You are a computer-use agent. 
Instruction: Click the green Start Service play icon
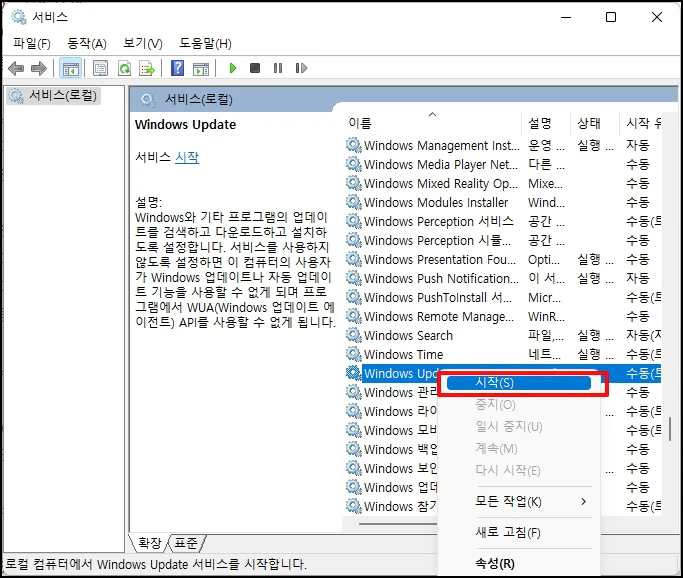(233, 68)
